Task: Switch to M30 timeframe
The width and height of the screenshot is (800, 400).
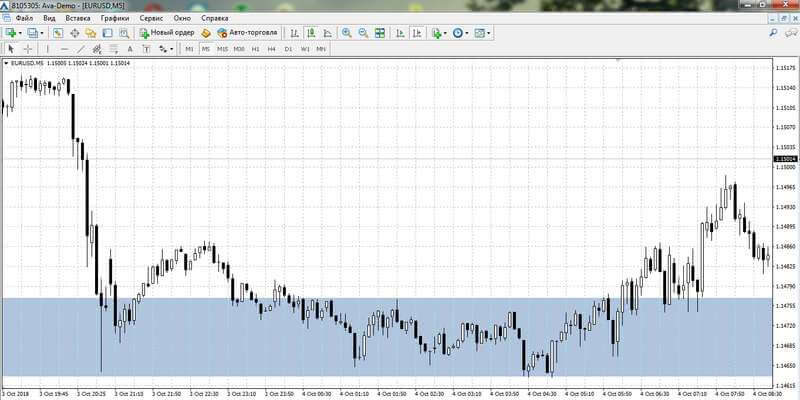Action: (x=239, y=49)
